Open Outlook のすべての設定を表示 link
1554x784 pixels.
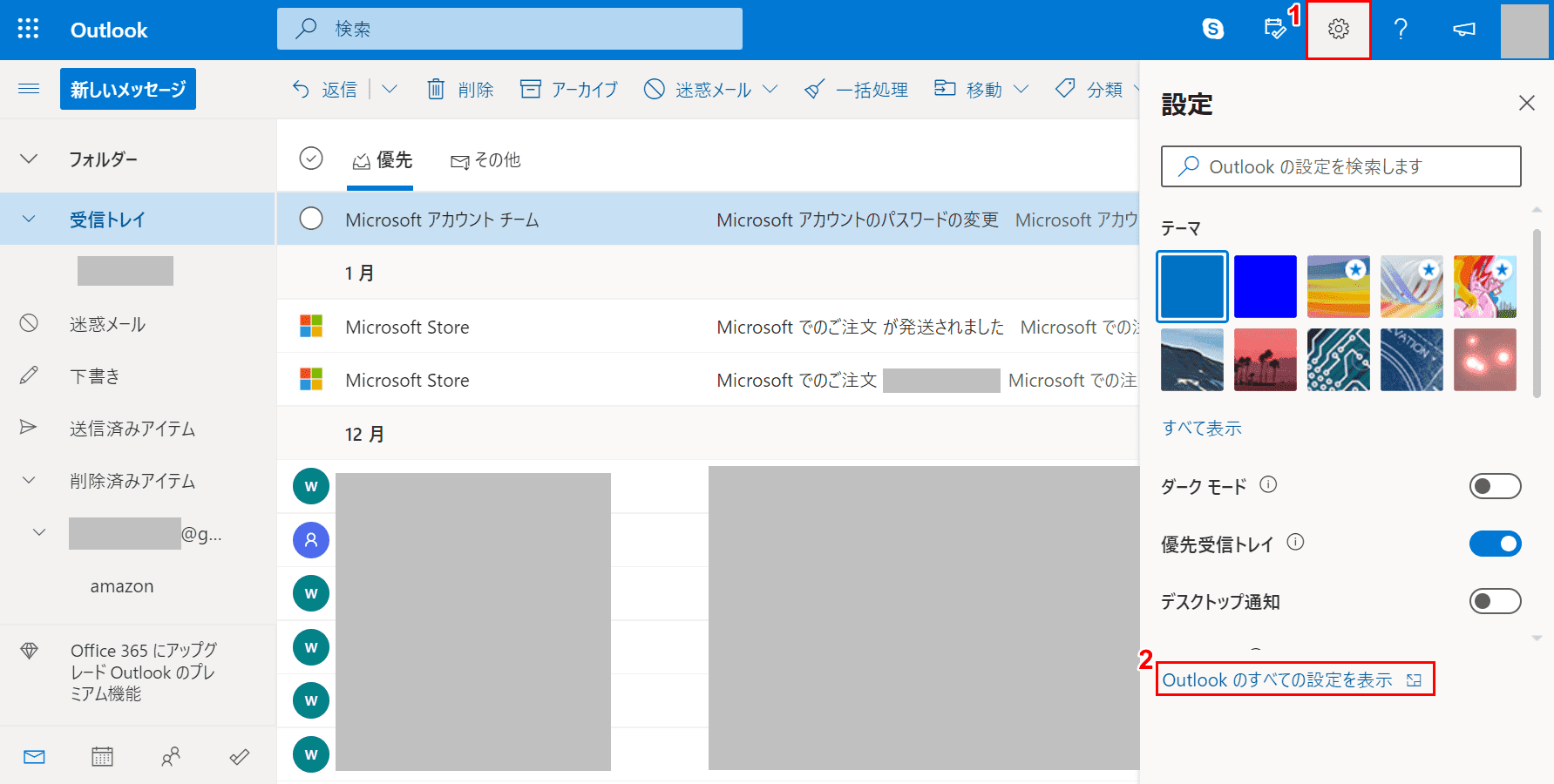pos(1293,679)
